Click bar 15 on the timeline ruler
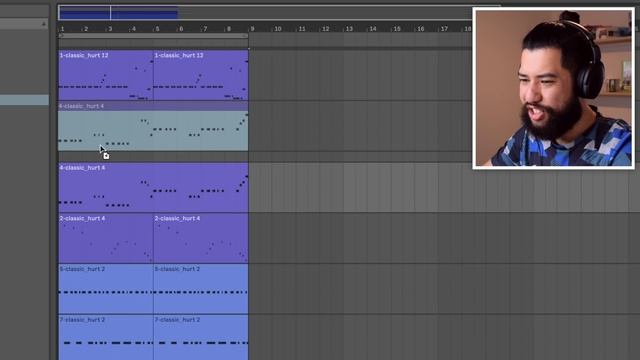This screenshot has width=640, height=360. coord(397,29)
